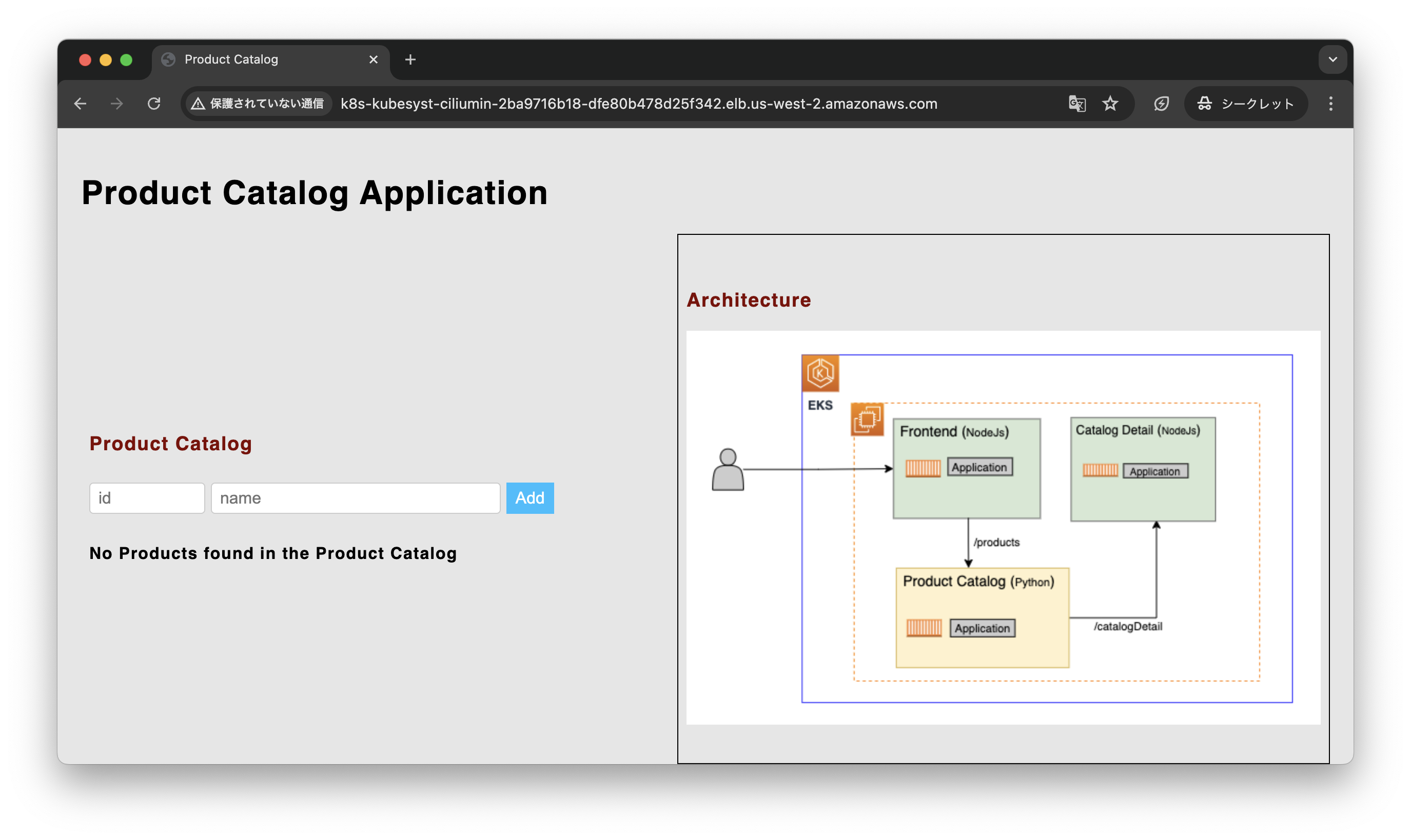
Task: Click the browser back arrow
Action: [x=80, y=104]
